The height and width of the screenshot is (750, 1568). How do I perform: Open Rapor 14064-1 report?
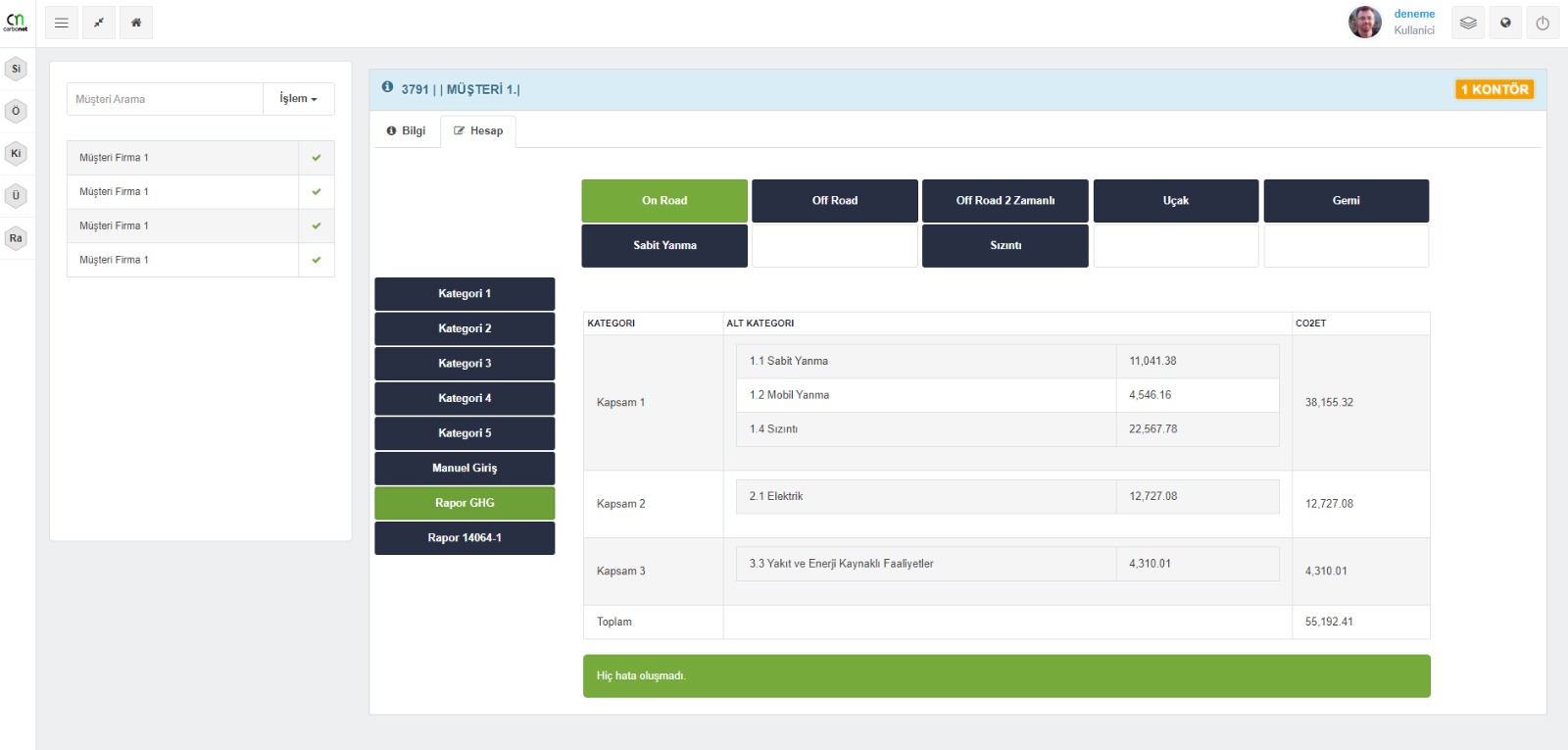465,538
